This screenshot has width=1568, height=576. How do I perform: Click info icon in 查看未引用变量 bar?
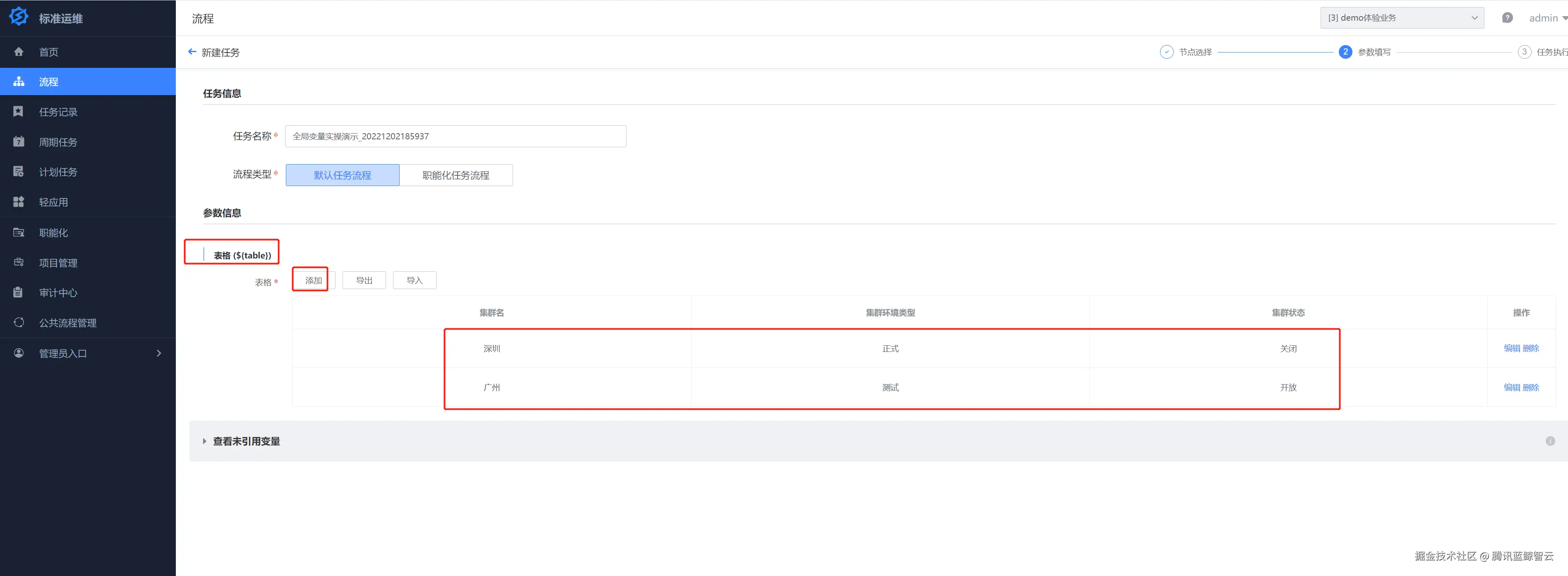1550,441
